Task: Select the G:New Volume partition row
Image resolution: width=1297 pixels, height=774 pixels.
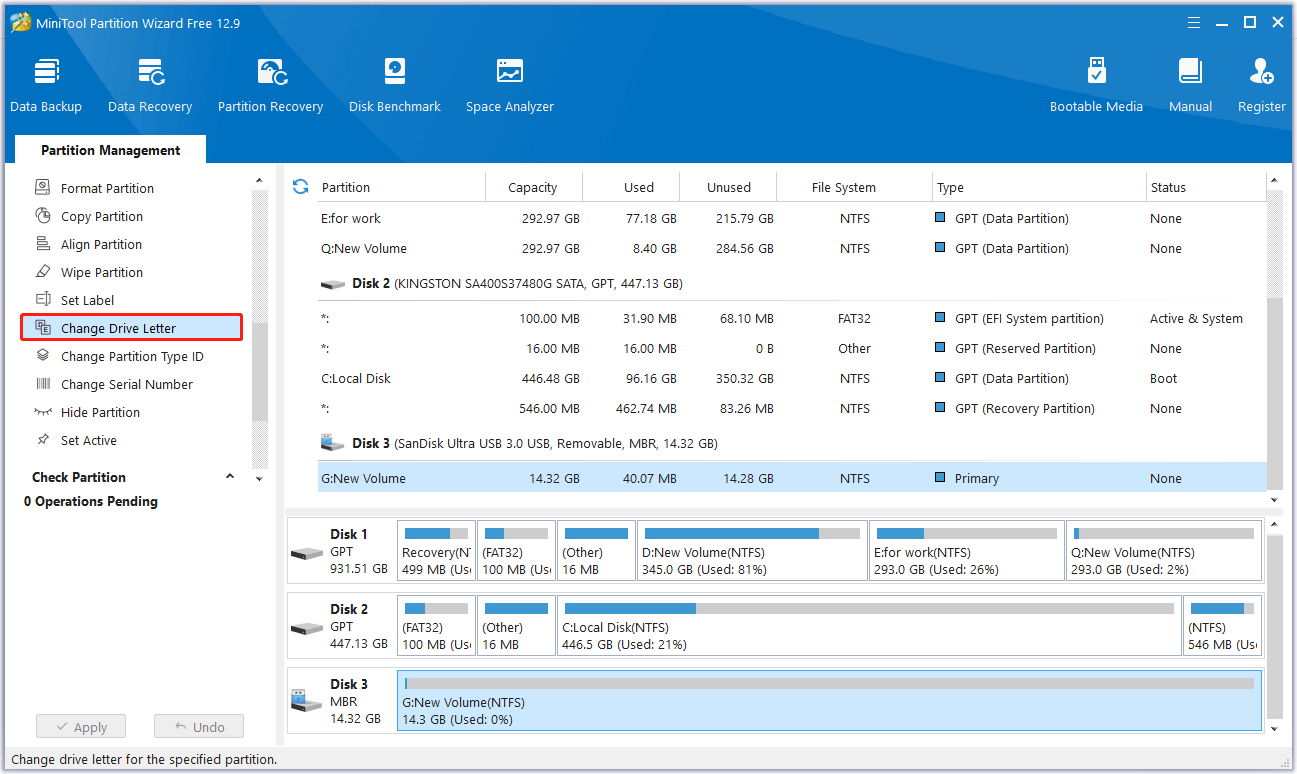Action: tap(792, 478)
